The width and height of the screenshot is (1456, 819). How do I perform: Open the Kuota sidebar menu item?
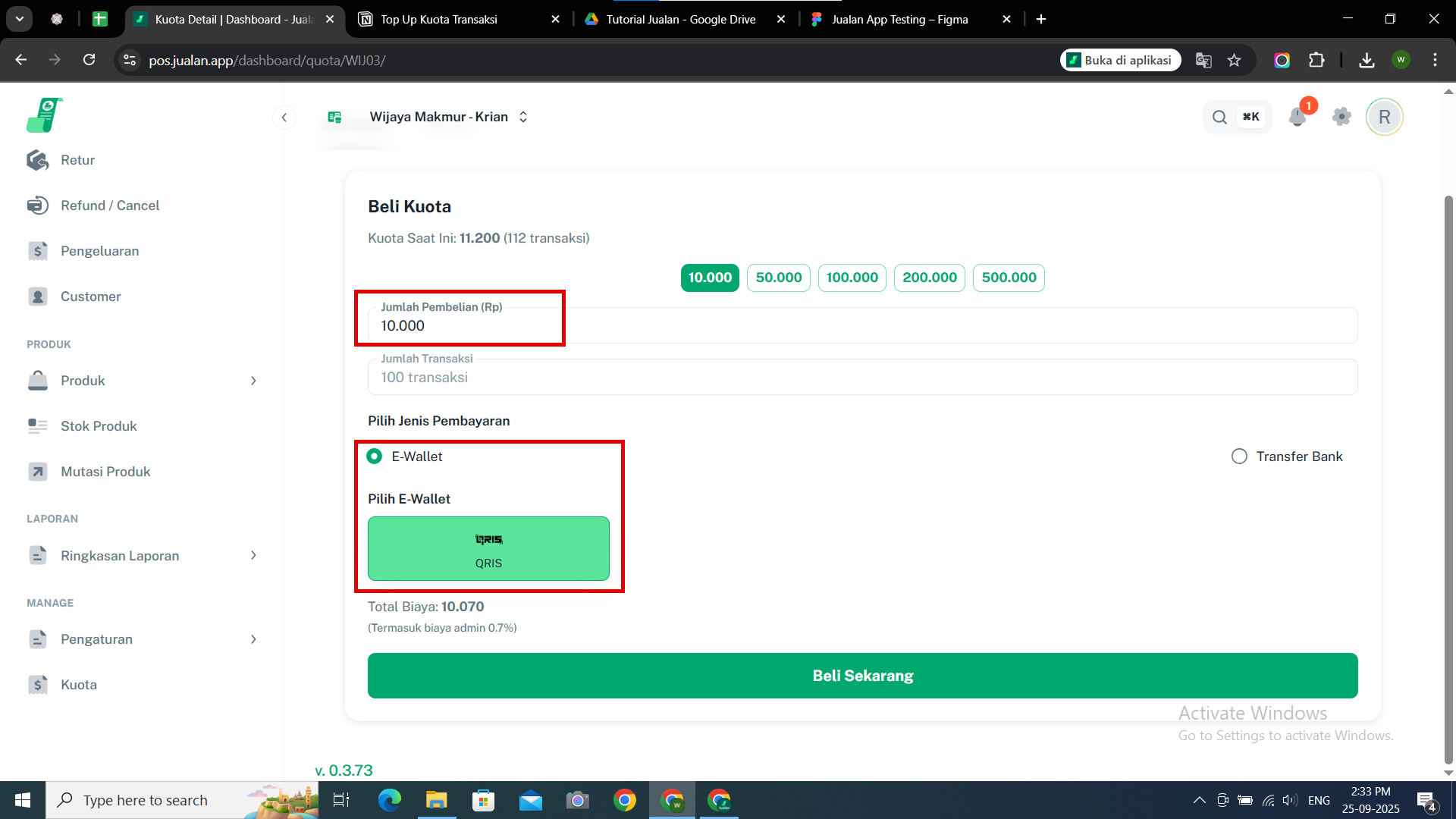click(x=79, y=685)
